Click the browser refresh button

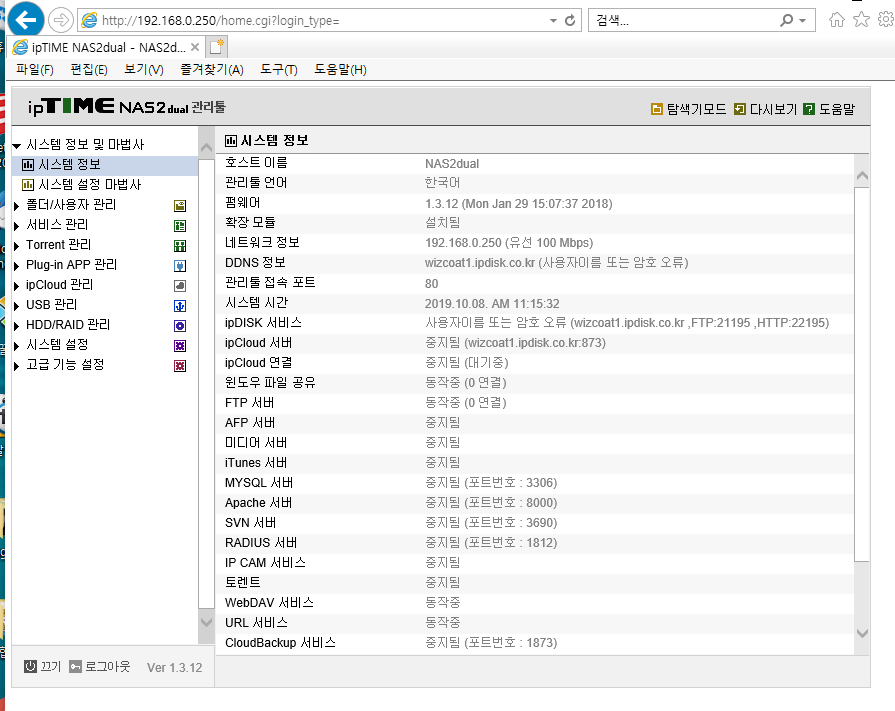[x=570, y=21]
